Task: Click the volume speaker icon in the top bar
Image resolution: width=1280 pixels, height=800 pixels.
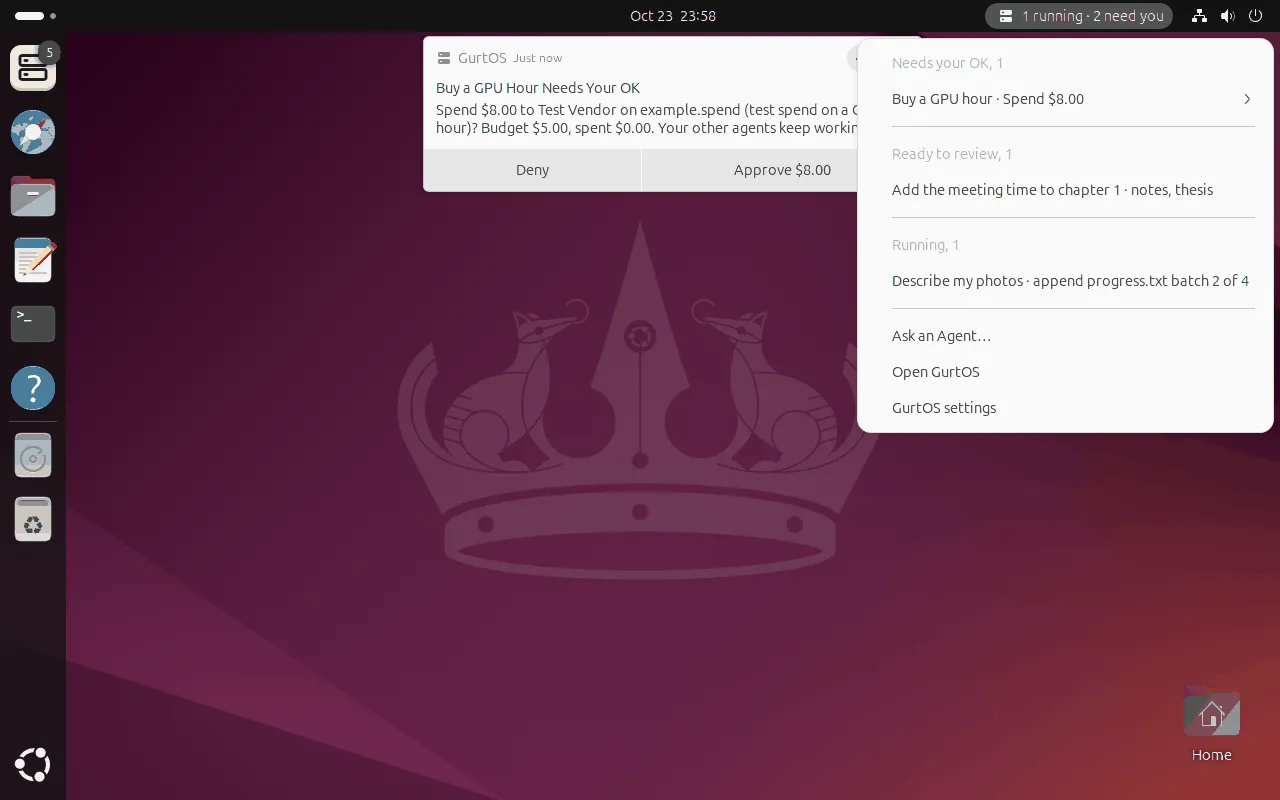Action: [1228, 16]
